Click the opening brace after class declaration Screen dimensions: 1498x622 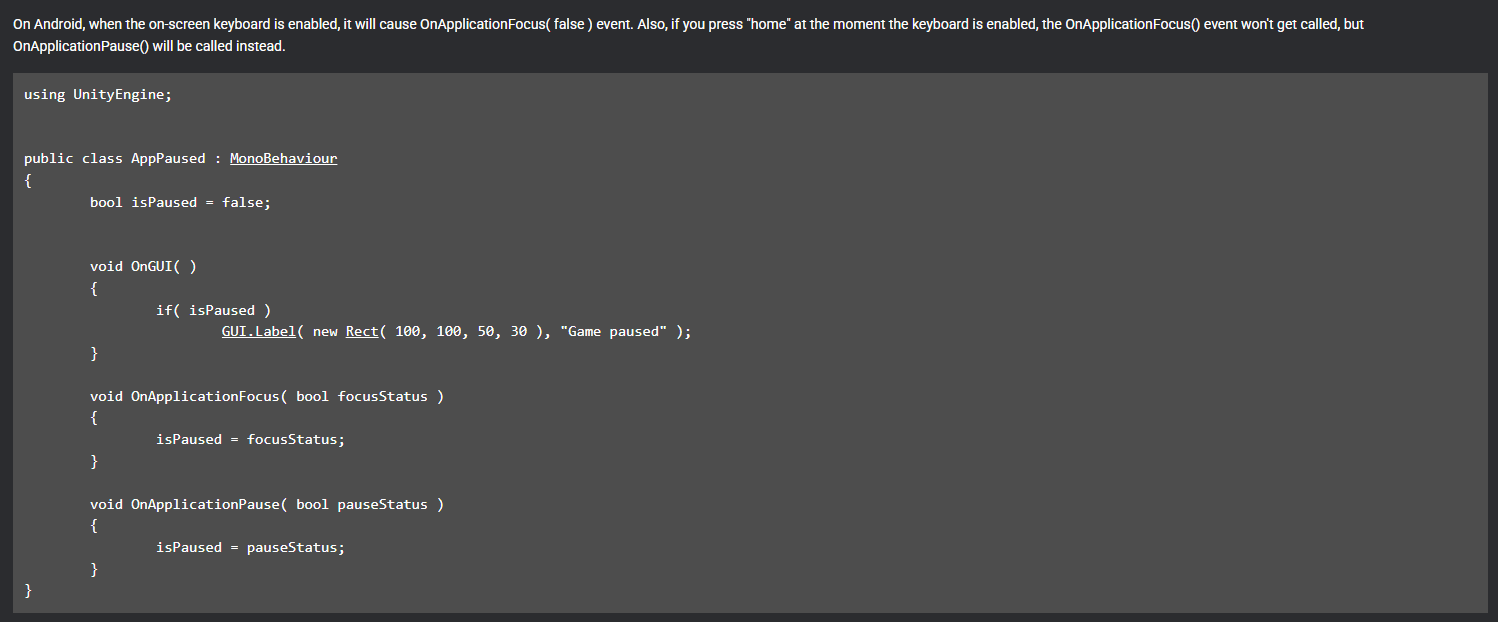click(x=28, y=181)
